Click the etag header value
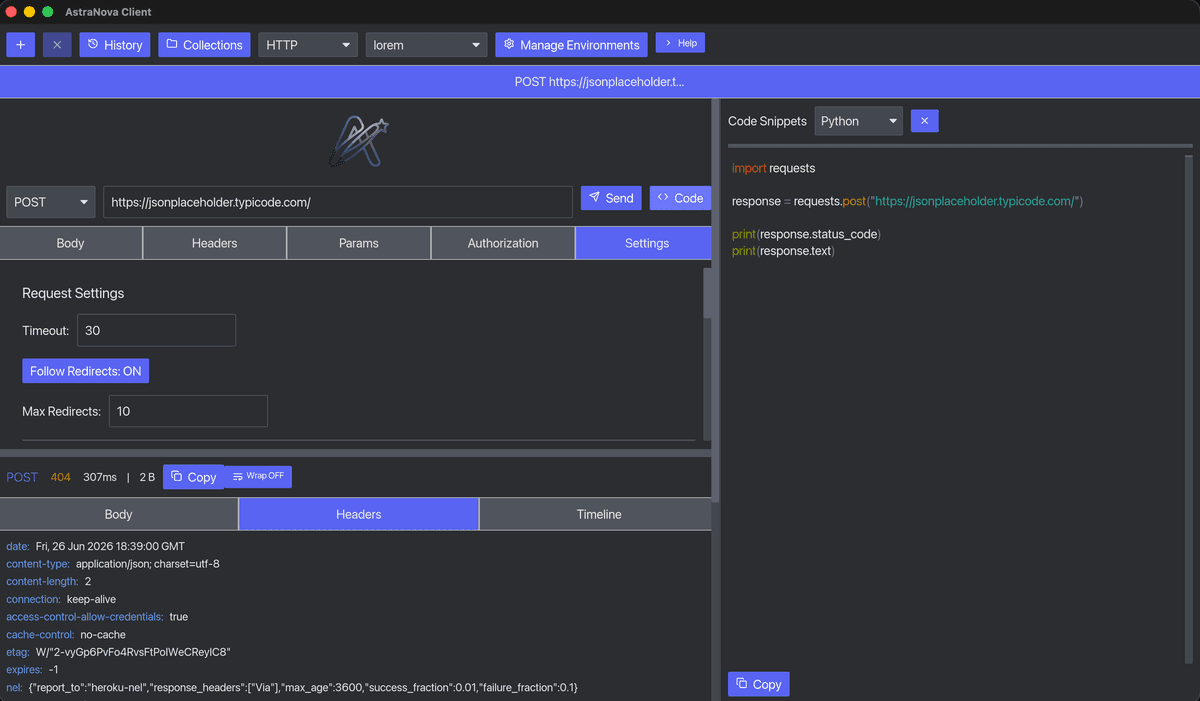This screenshot has width=1200, height=701. (133, 652)
